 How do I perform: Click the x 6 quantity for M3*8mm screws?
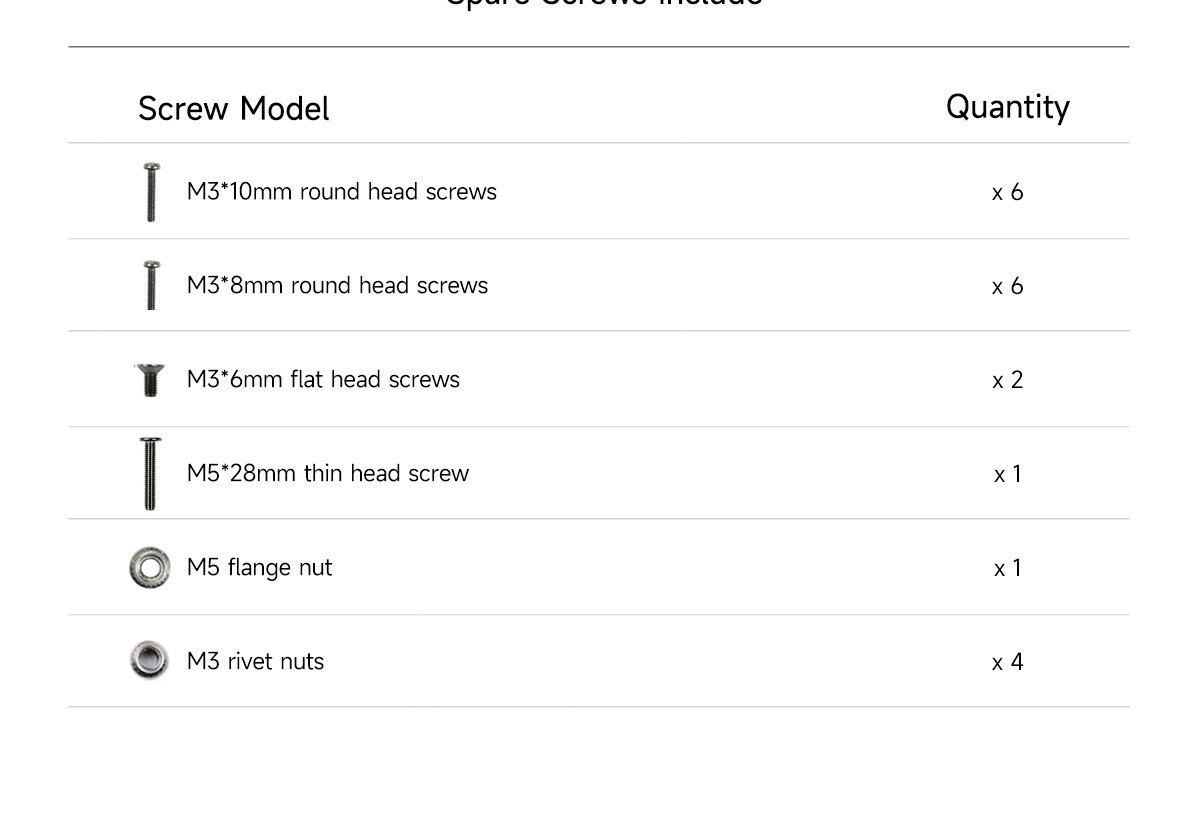[x=1007, y=286]
